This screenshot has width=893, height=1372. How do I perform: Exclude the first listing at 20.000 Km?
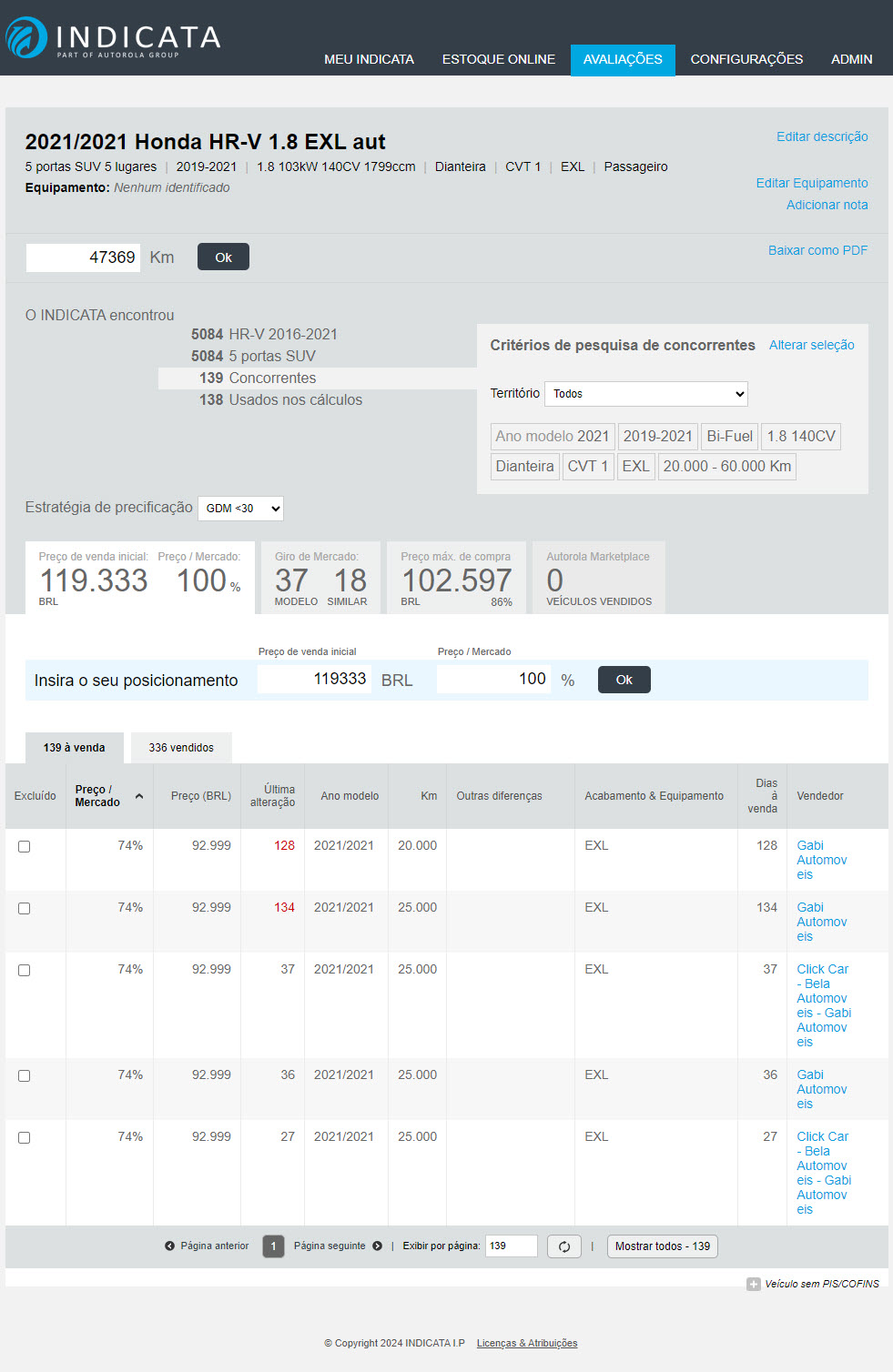[25, 847]
